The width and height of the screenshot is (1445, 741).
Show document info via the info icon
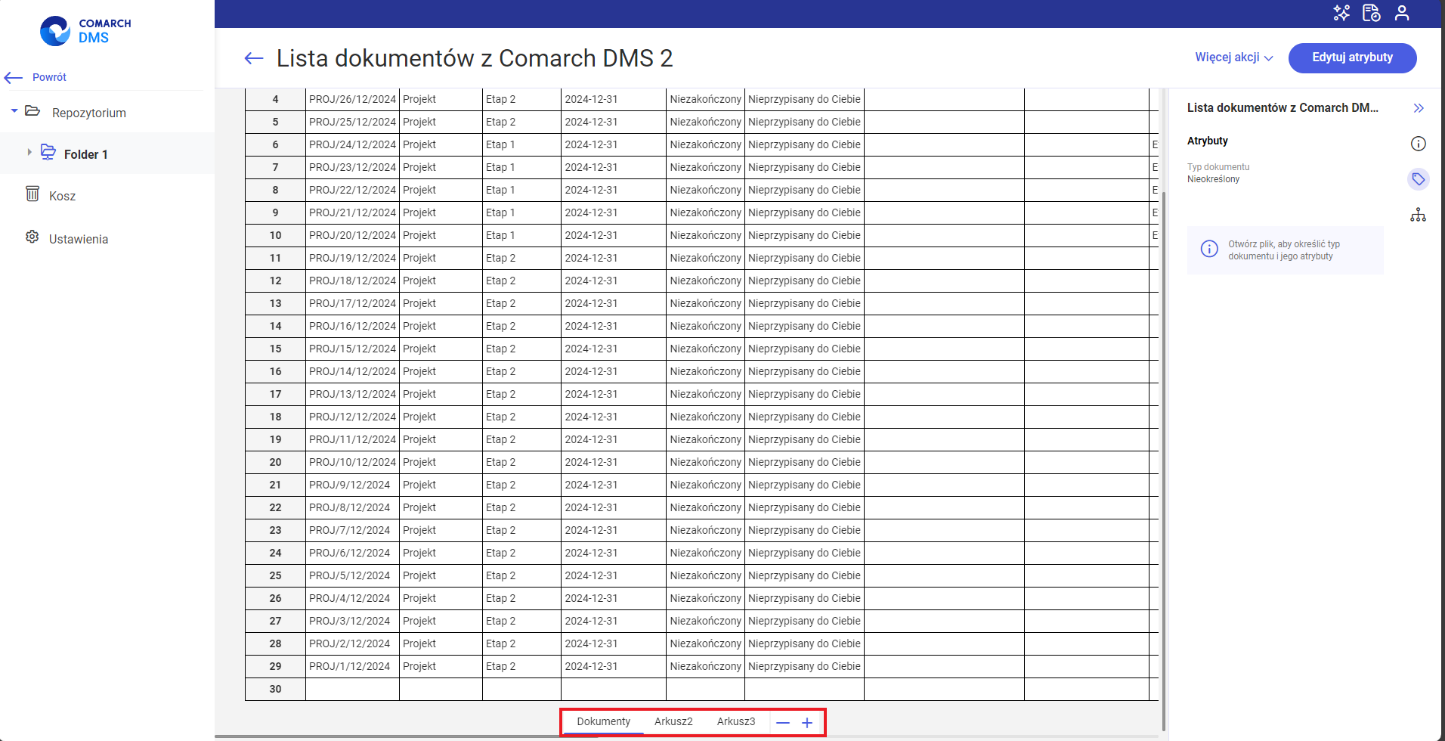pyautogui.click(x=1418, y=144)
